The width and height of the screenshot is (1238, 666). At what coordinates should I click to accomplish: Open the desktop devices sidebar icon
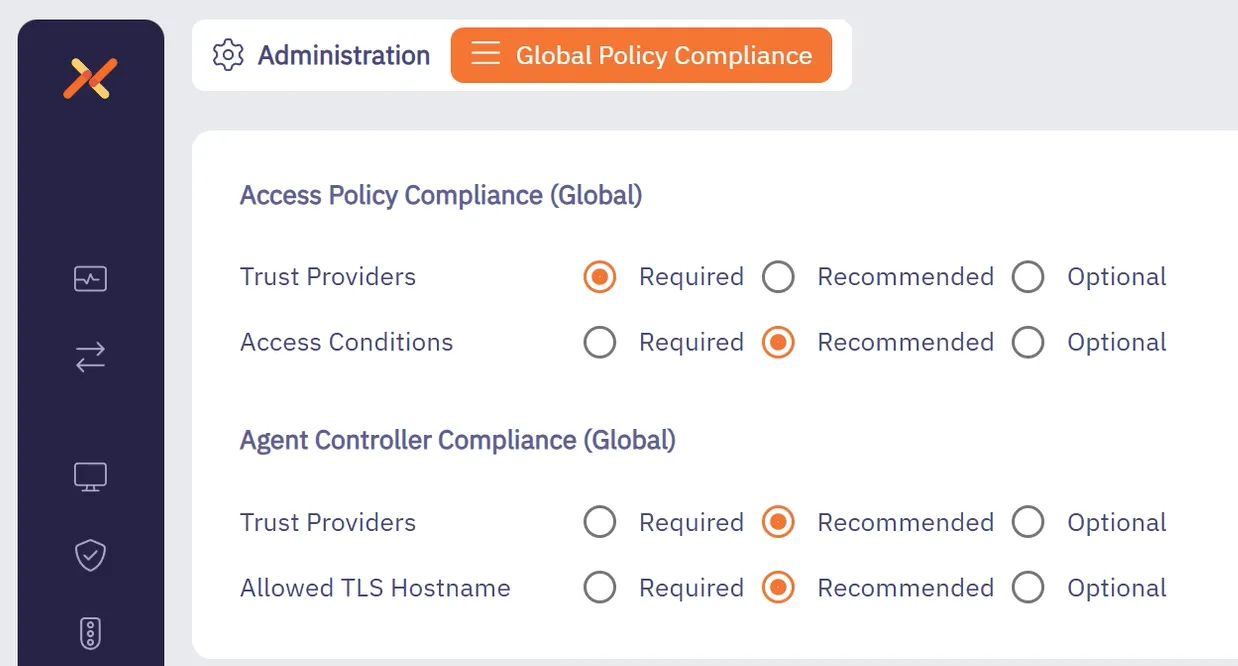click(x=90, y=477)
